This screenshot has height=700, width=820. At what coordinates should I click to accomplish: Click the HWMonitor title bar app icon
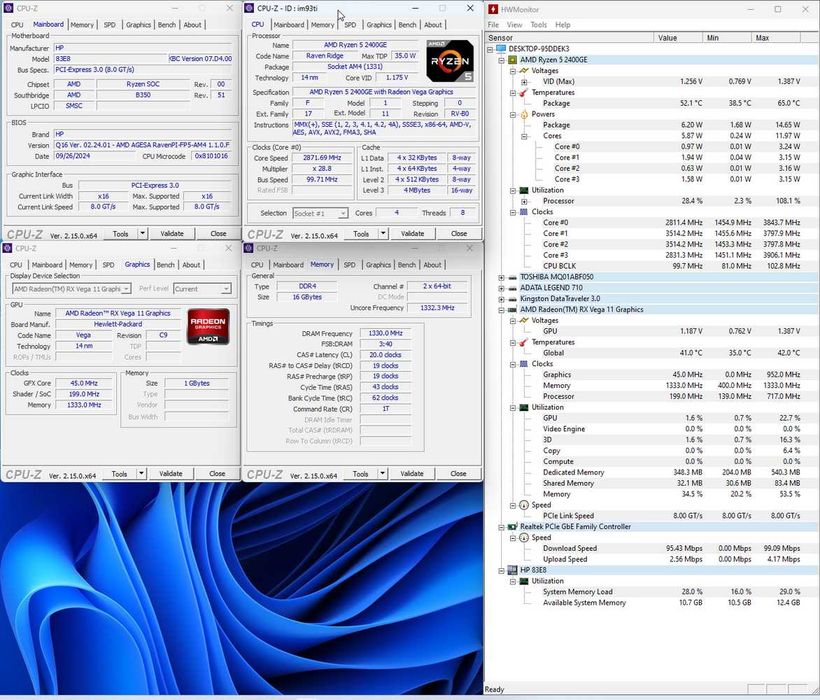pos(493,8)
